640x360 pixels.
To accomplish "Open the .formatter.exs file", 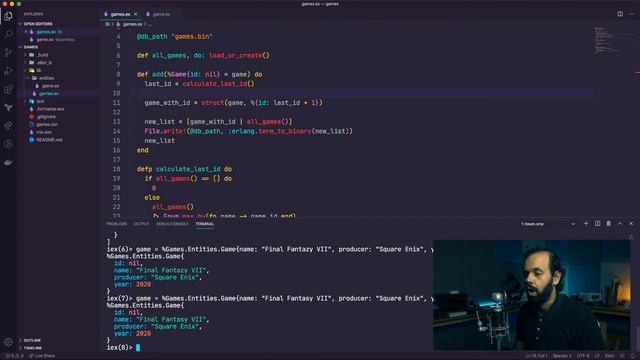I will pos(50,109).
